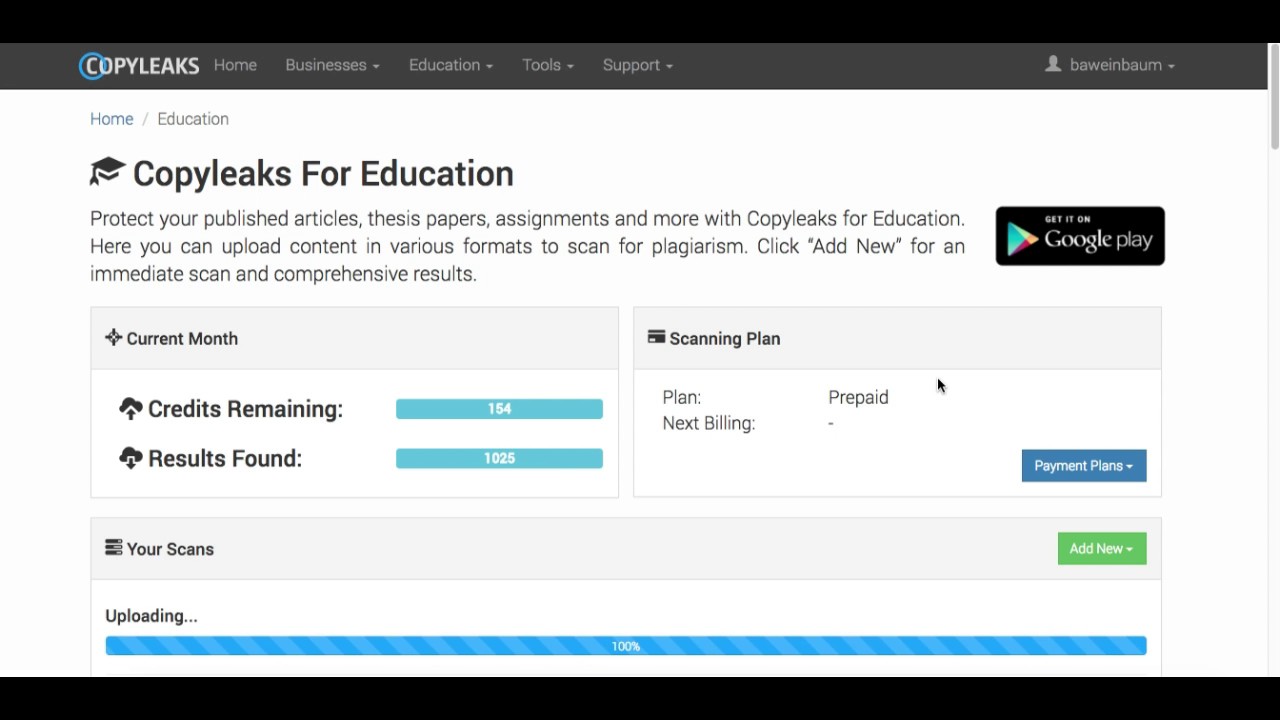1280x720 pixels.
Task: Click the Results Found cloud icon
Action: point(131,458)
